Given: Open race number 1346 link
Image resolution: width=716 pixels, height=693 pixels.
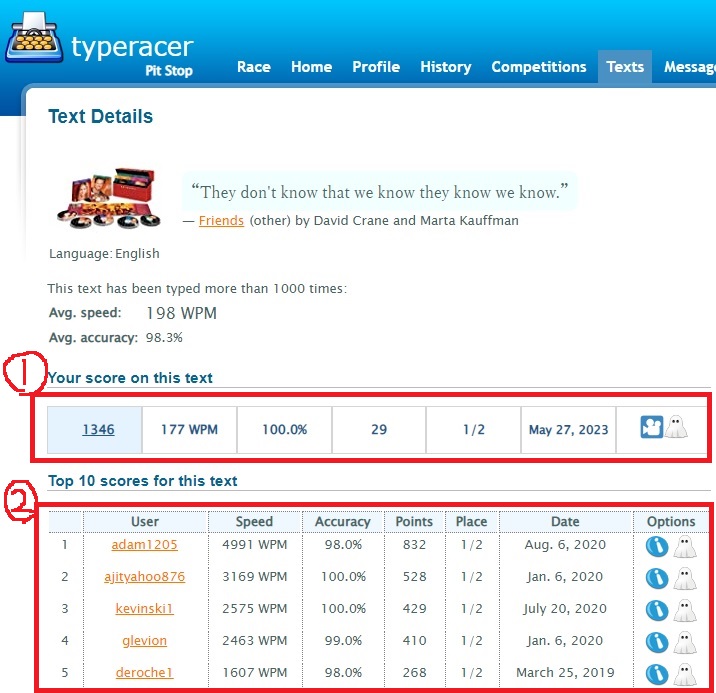Looking at the screenshot, I should 98,430.
